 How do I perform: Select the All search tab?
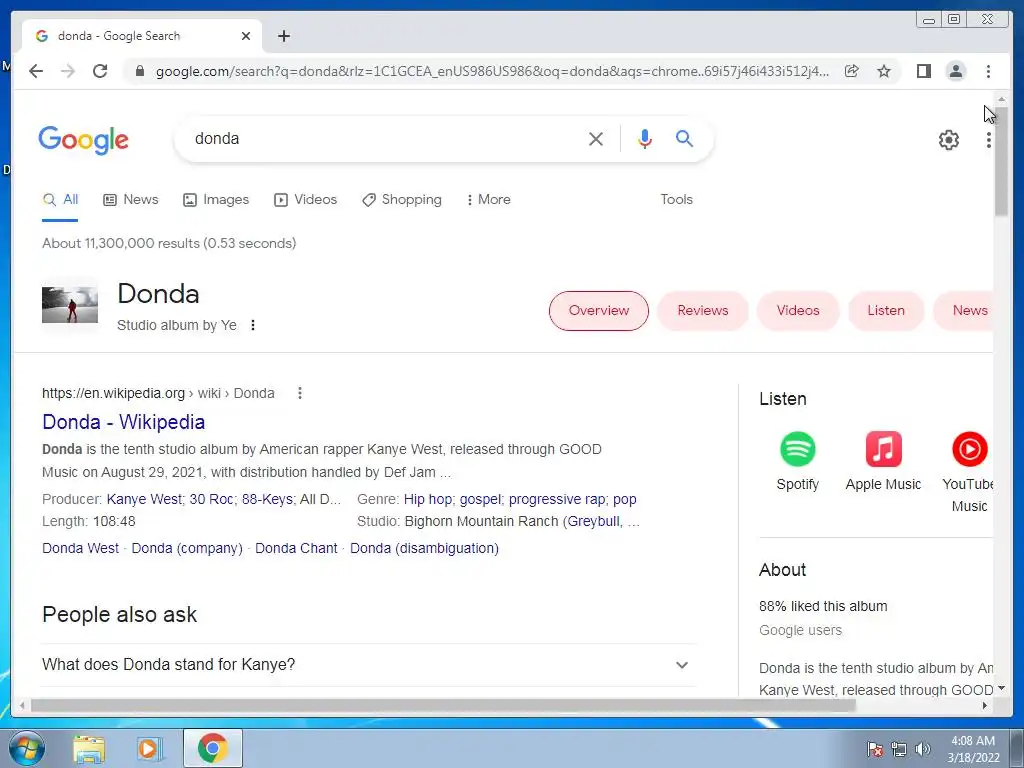coord(60,200)
